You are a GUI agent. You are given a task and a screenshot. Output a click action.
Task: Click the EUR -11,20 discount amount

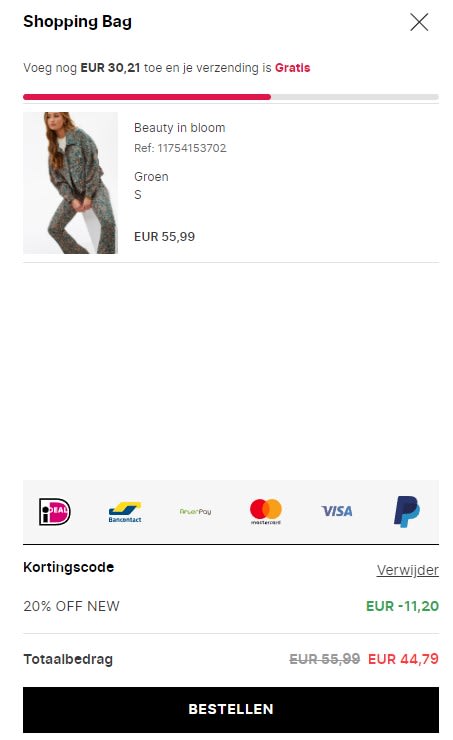(x=403, y=606)
